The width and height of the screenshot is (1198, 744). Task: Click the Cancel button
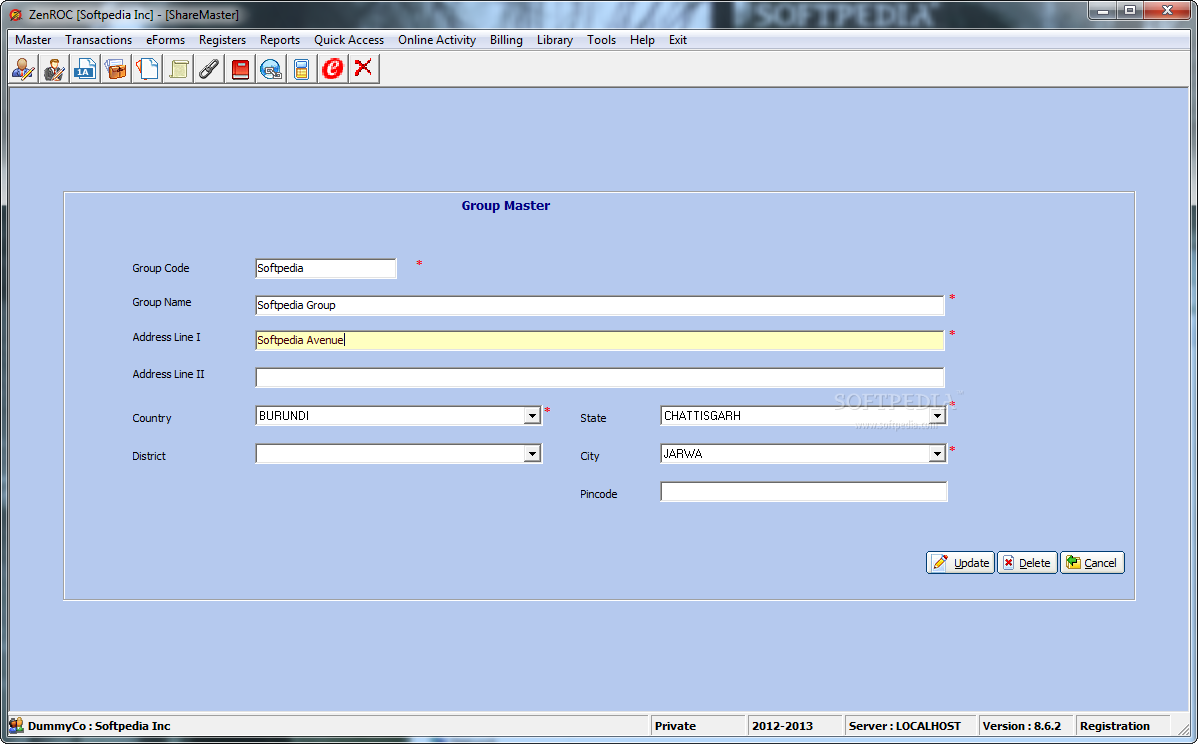tap(1093, 563)
